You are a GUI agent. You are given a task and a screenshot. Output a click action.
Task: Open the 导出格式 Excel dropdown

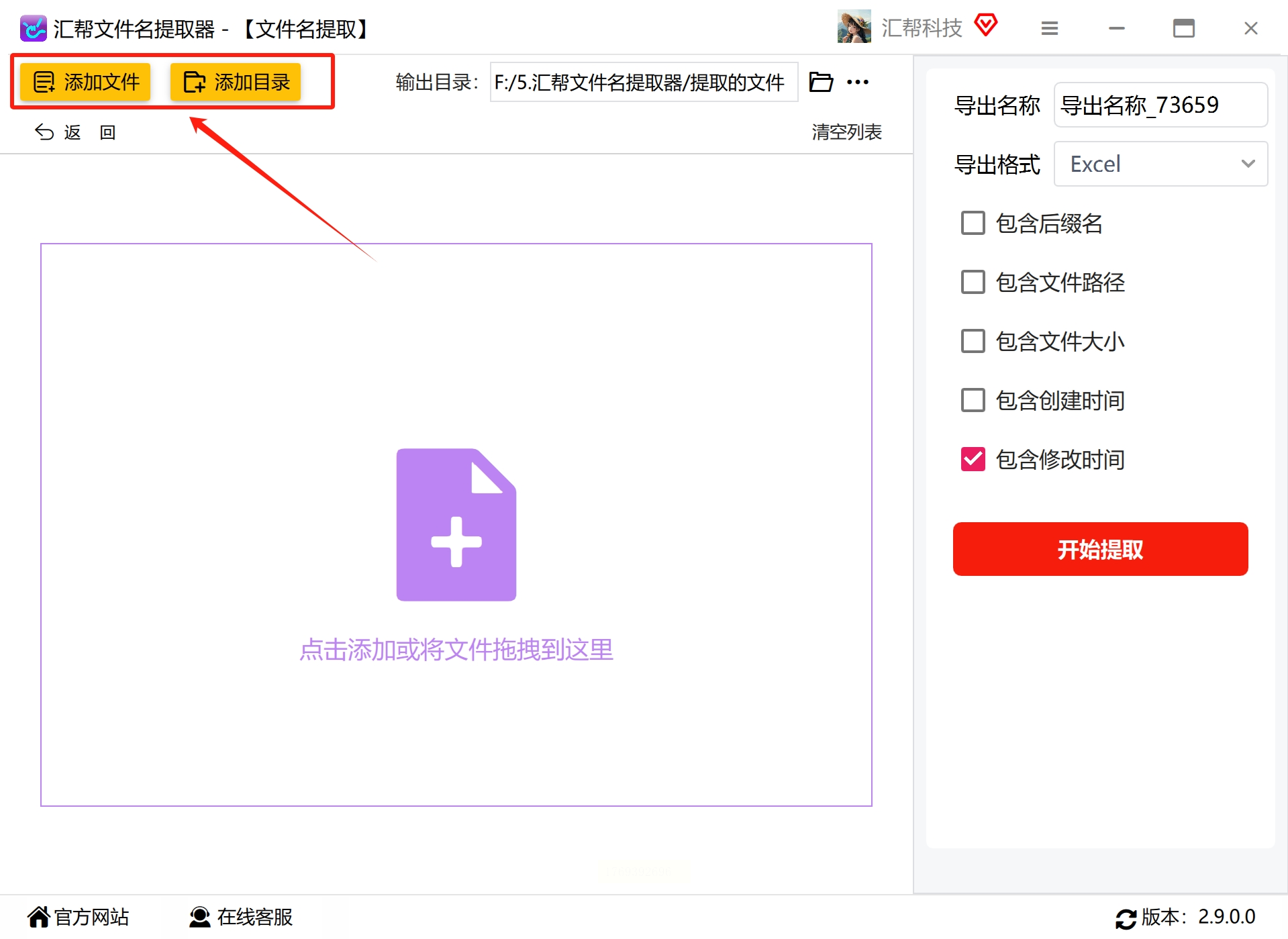(1160, 164)
